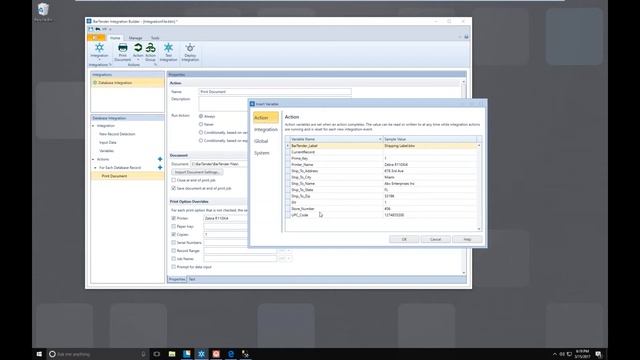The width and height of the screenshot is (640, 360).
Task: Open dropdown at right of Job Name field
Action: (x=289, y=258)
